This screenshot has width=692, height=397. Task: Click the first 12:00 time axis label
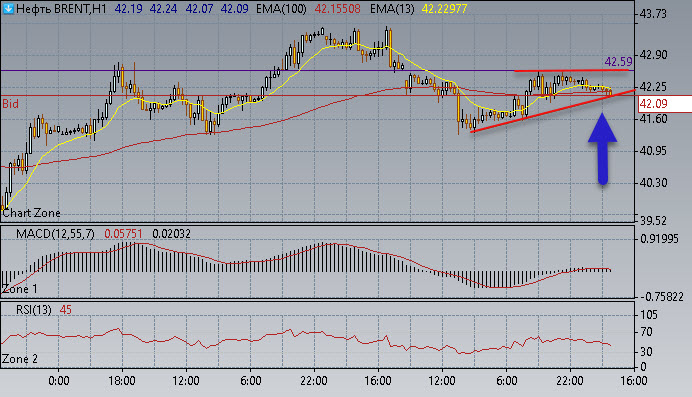[186, 380]
